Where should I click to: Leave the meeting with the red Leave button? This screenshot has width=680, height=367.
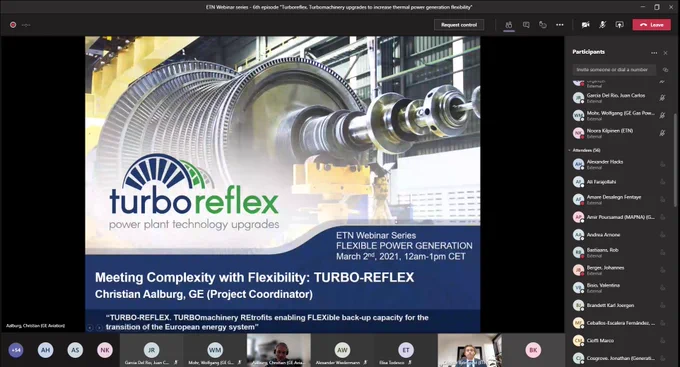coord(651,25)
